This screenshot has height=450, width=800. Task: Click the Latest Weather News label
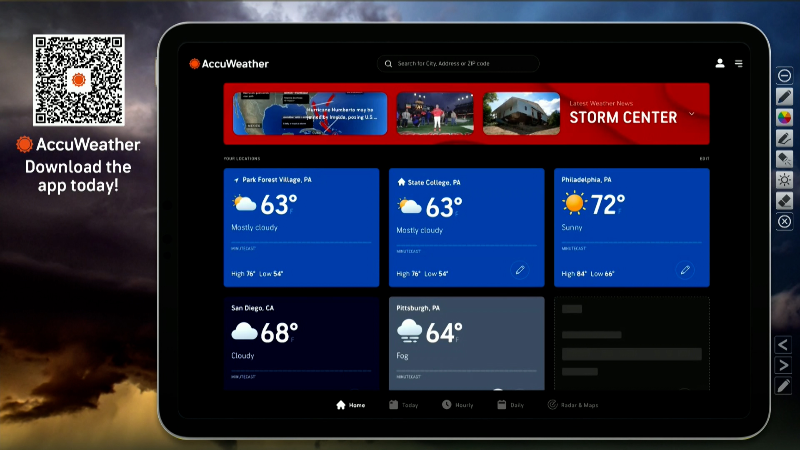[601, 103]
